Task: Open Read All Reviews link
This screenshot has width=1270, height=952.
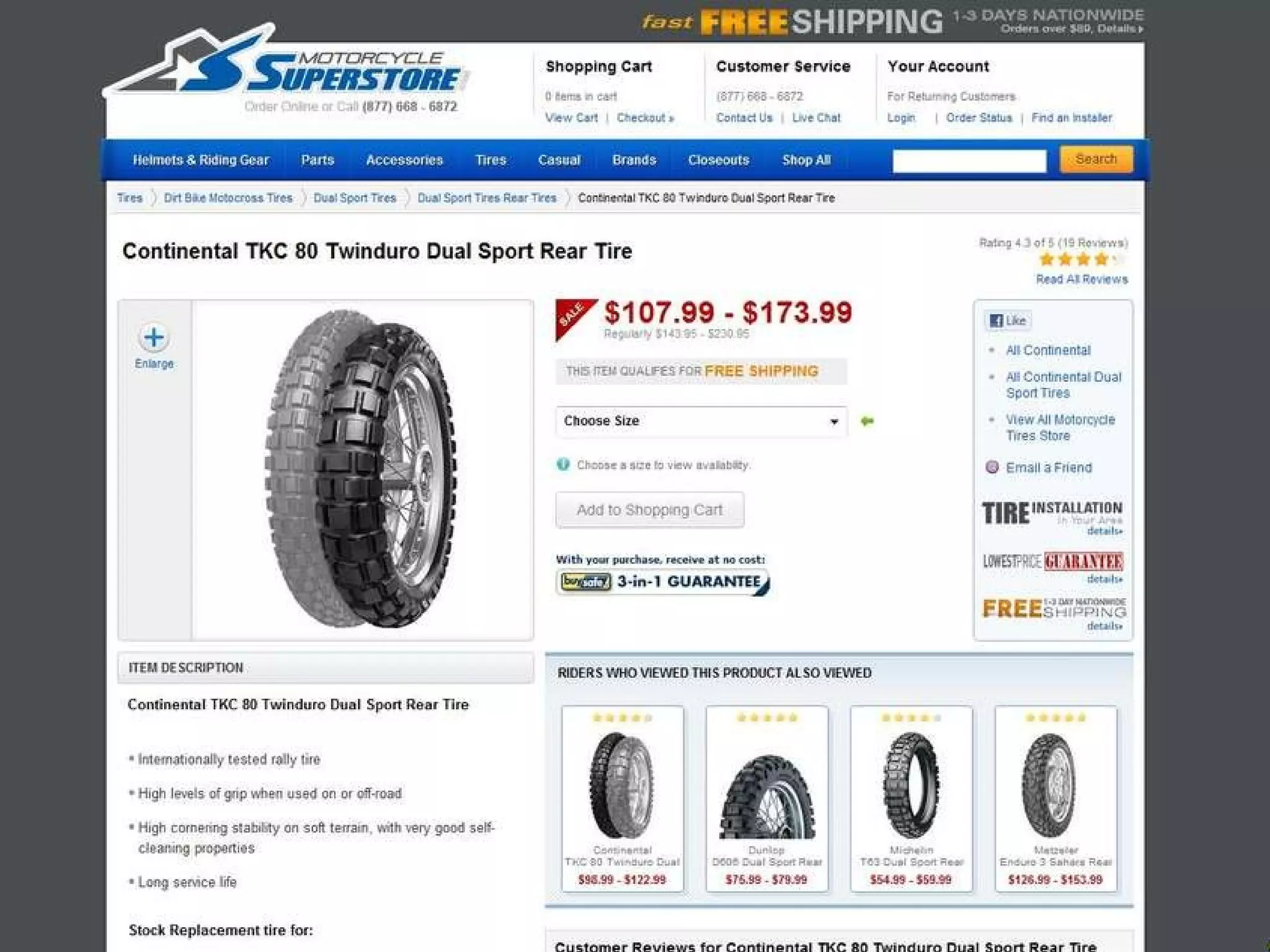Action: [1082, 280]
